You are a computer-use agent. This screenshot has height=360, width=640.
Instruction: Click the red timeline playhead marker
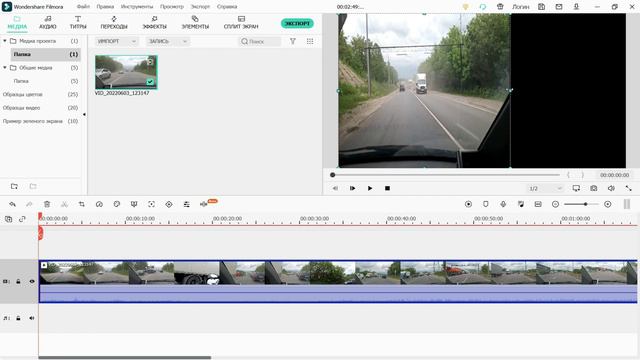[40, 233]
